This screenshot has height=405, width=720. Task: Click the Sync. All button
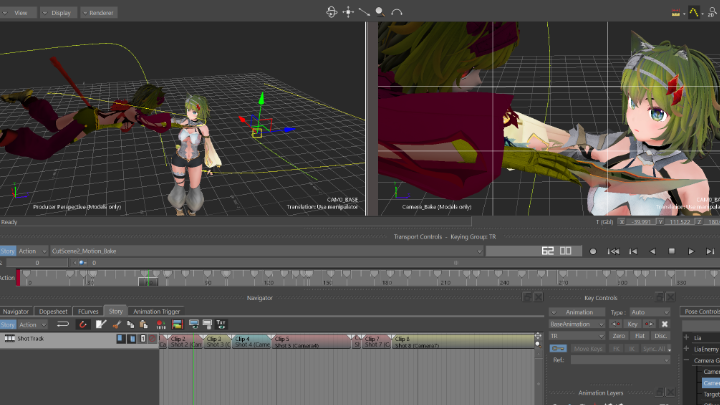pos(654,349)
